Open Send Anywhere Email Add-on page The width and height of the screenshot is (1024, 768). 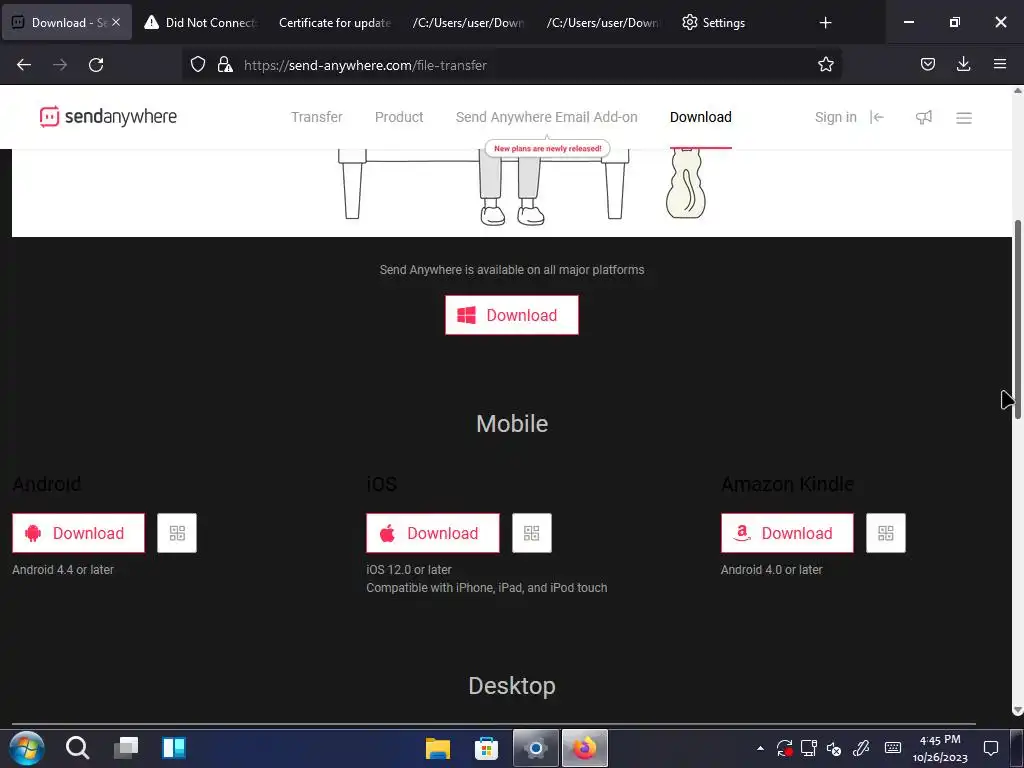tap(547, 118)
